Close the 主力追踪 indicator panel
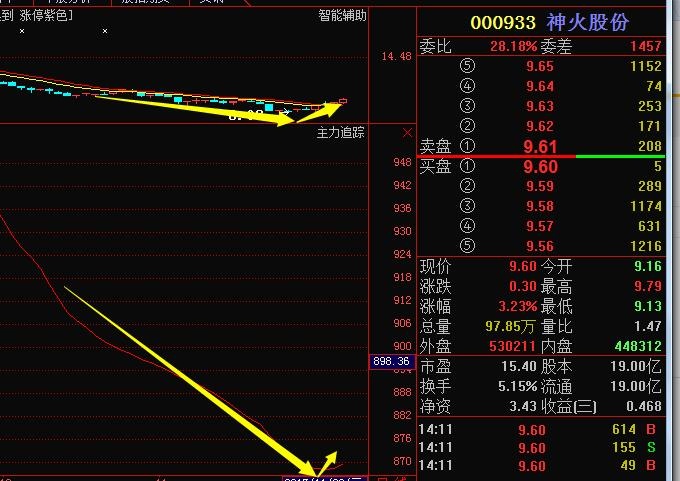The image size is (680, 481). 407,132
